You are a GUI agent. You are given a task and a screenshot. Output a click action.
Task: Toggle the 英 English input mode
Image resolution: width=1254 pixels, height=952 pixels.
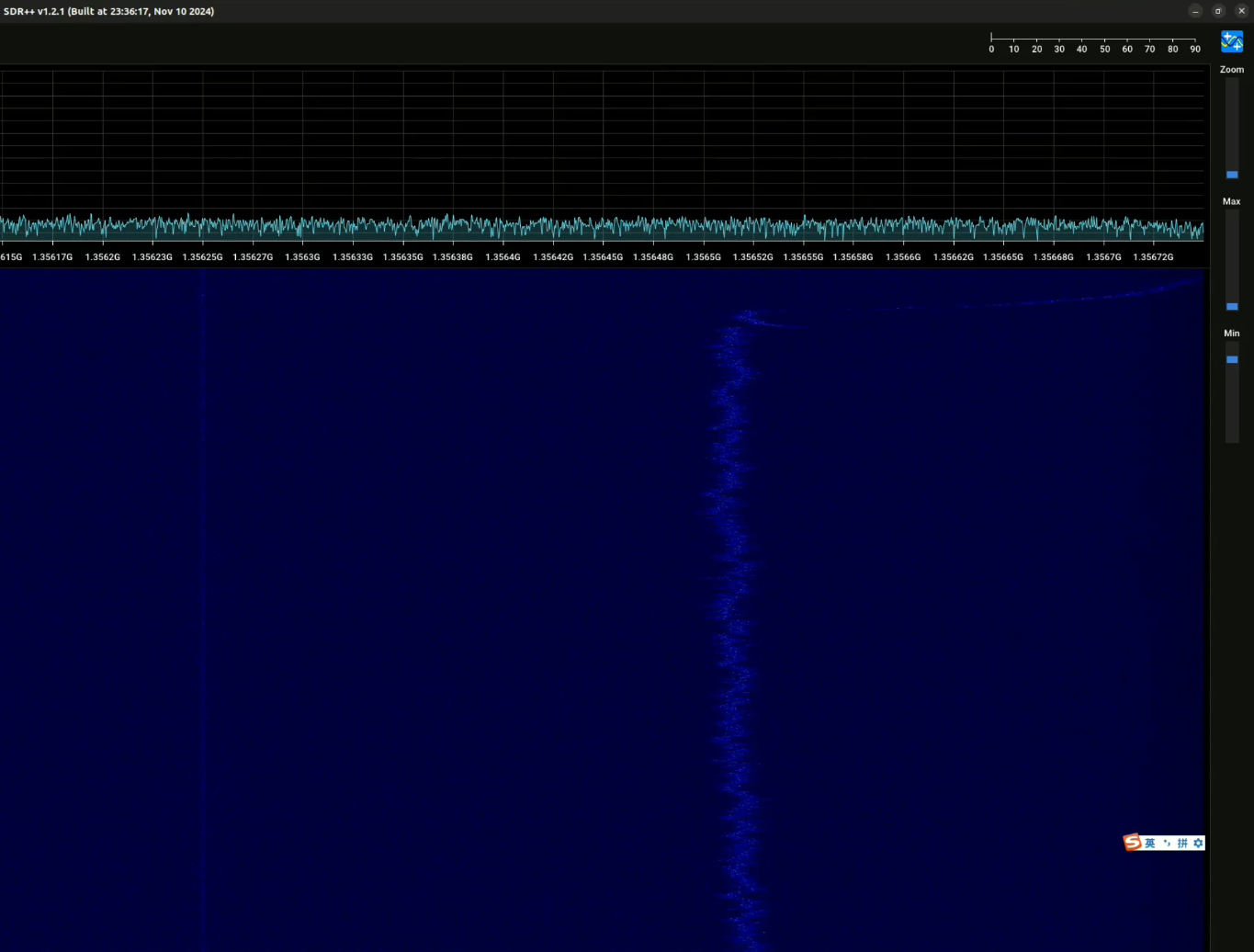(x=1149, y=843)
